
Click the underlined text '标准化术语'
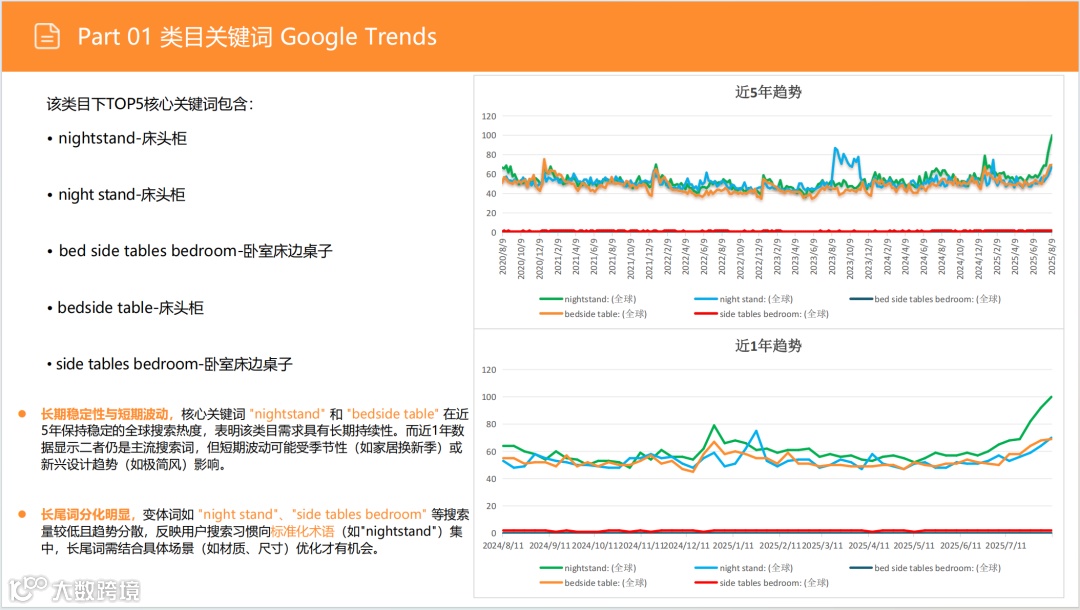[x=302, y=532]
